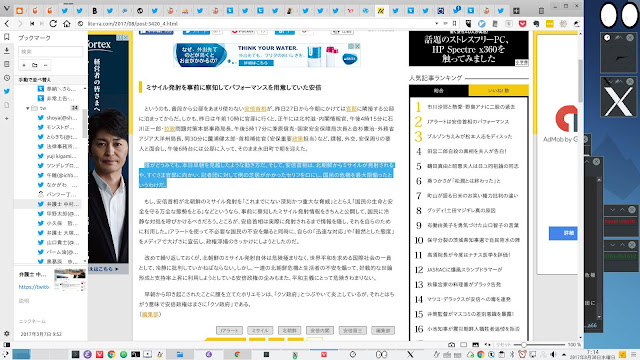Click blue 詳細 button in AdMob ad
The height and width of the screenshot is (360, 640).
pos(563,233)
